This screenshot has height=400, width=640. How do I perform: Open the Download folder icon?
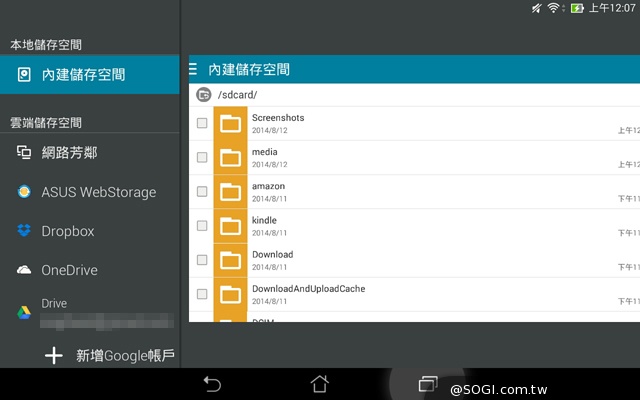pyautogui.click(x=230, y=260)
